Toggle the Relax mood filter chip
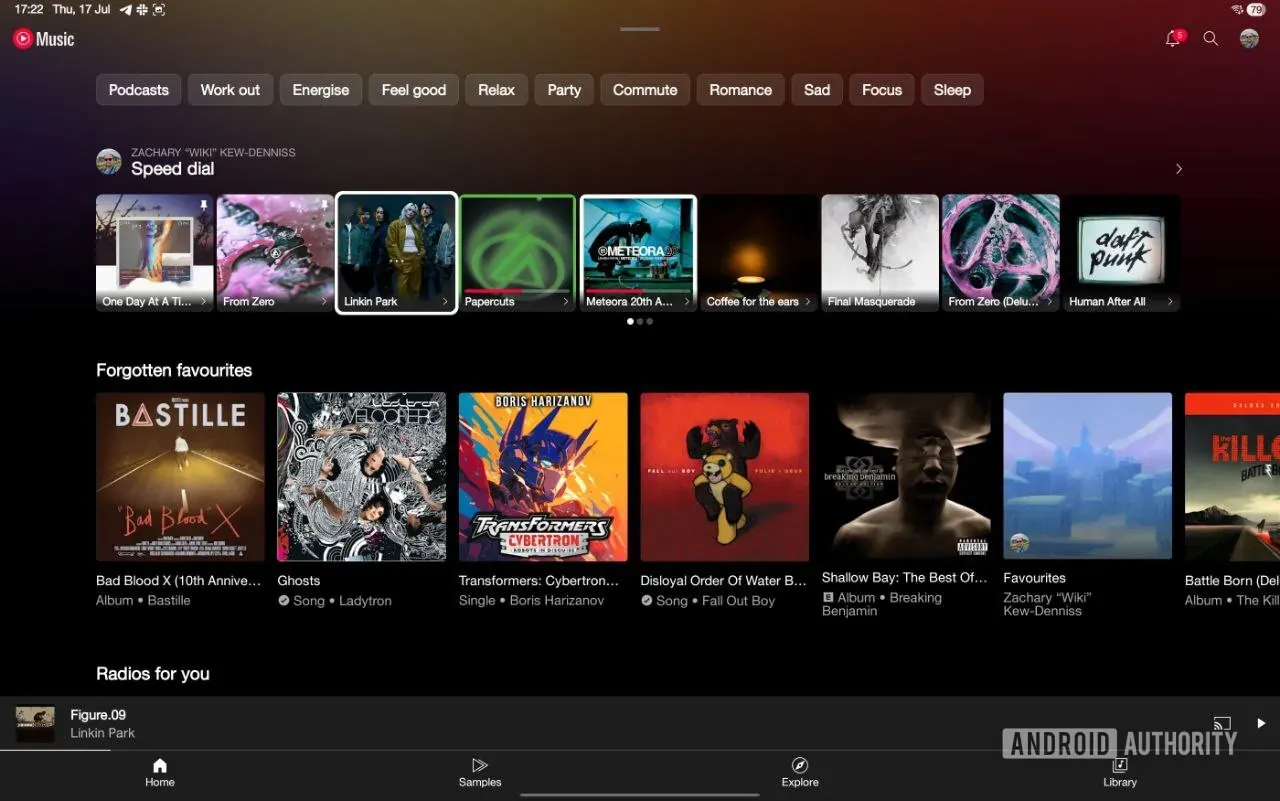1280x801 pixels. (x=496, y=90)
